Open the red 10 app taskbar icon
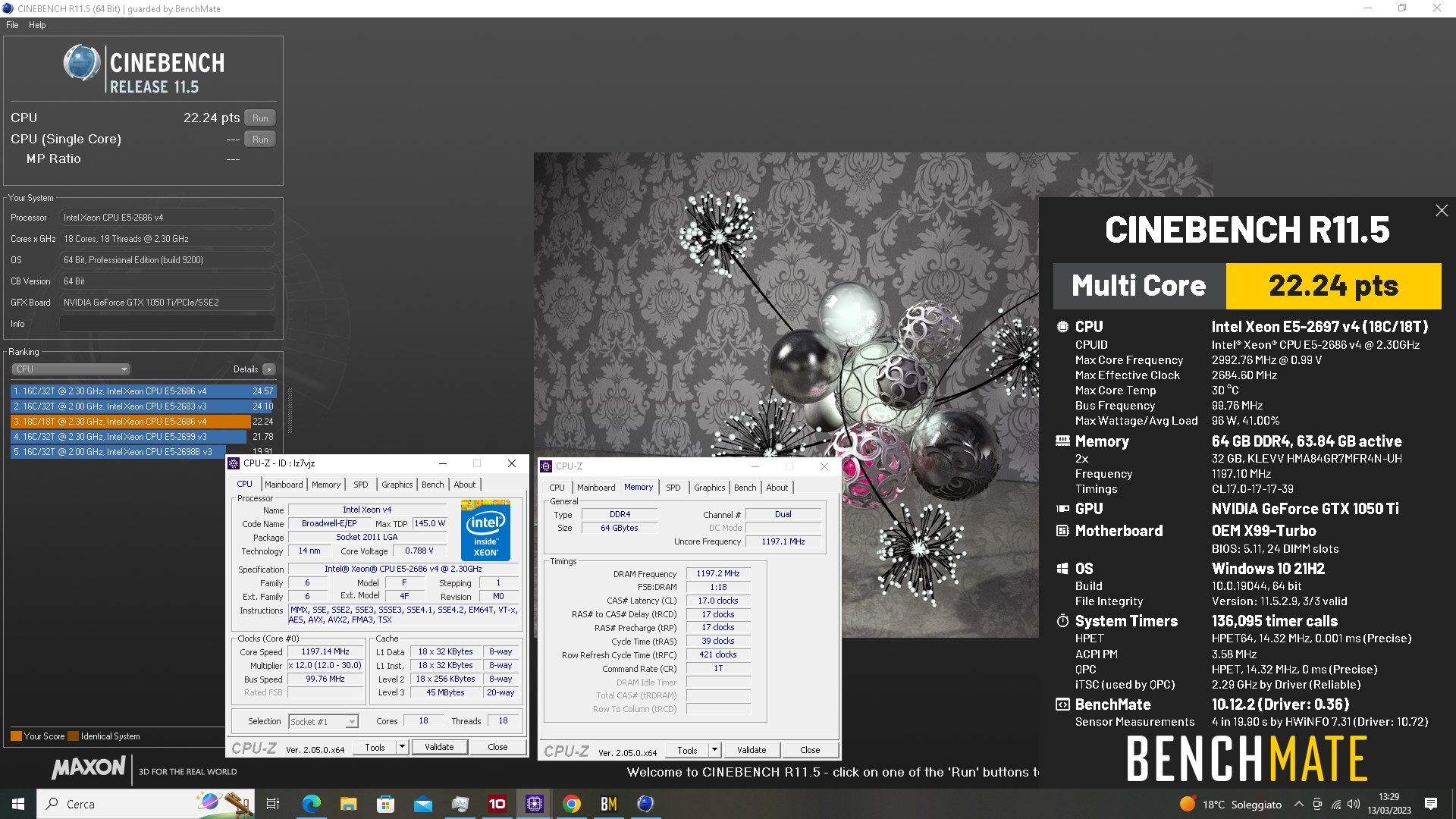The height and width of the screenshot is (819, 1456). click(497, 804)
